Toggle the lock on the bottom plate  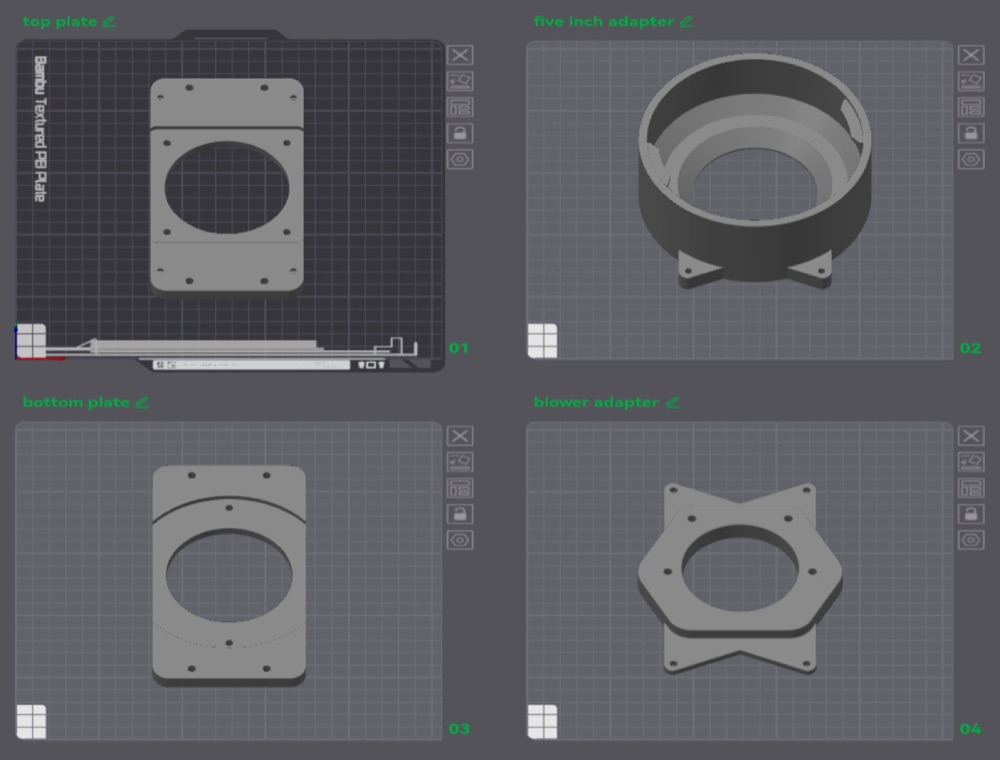pos(460,514)
